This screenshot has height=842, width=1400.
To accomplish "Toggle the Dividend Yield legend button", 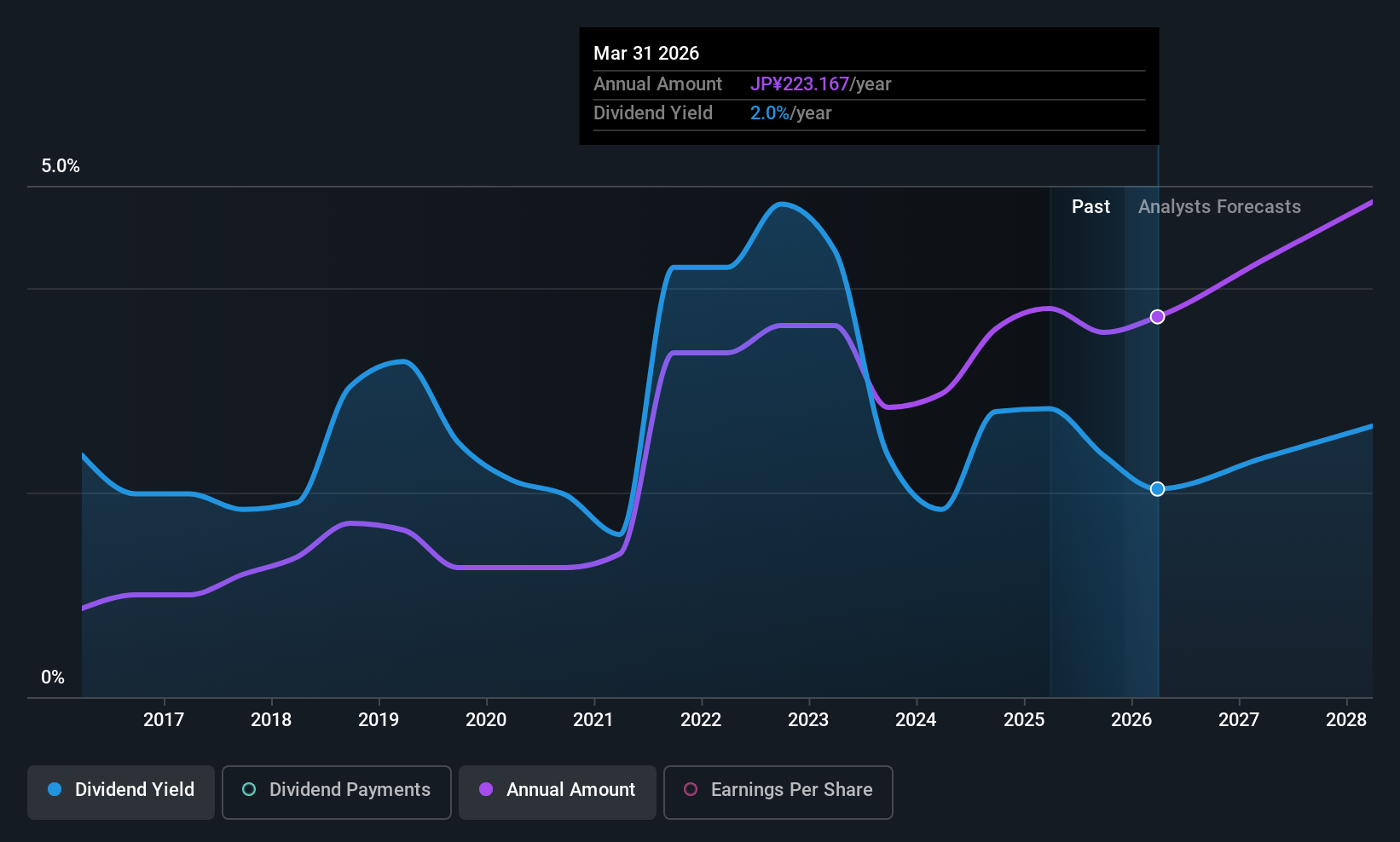I will [x=121, y=792].
